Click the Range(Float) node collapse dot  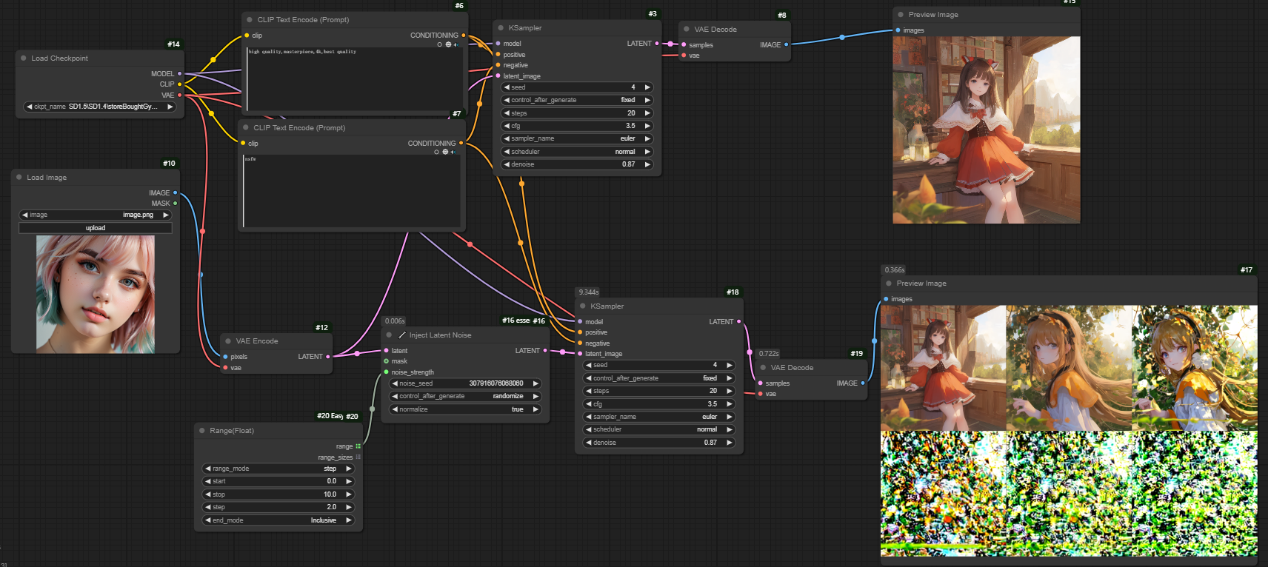(x=202, y=430)
